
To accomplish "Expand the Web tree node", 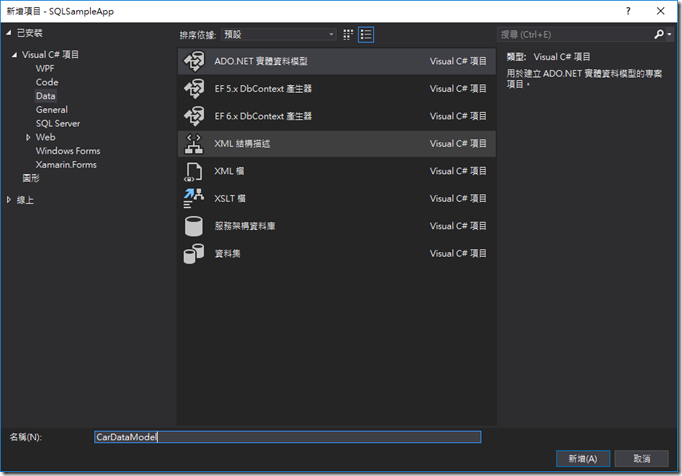I will coord(28,137).
